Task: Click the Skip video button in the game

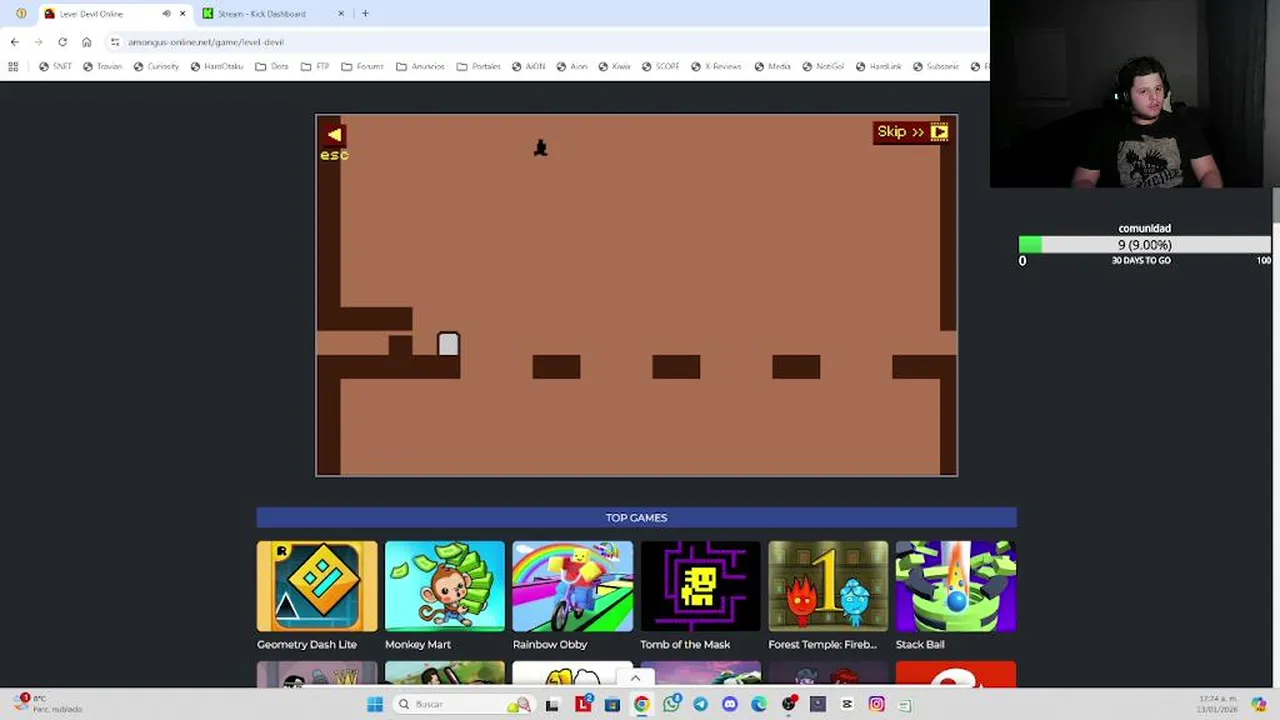Action: 911,132
